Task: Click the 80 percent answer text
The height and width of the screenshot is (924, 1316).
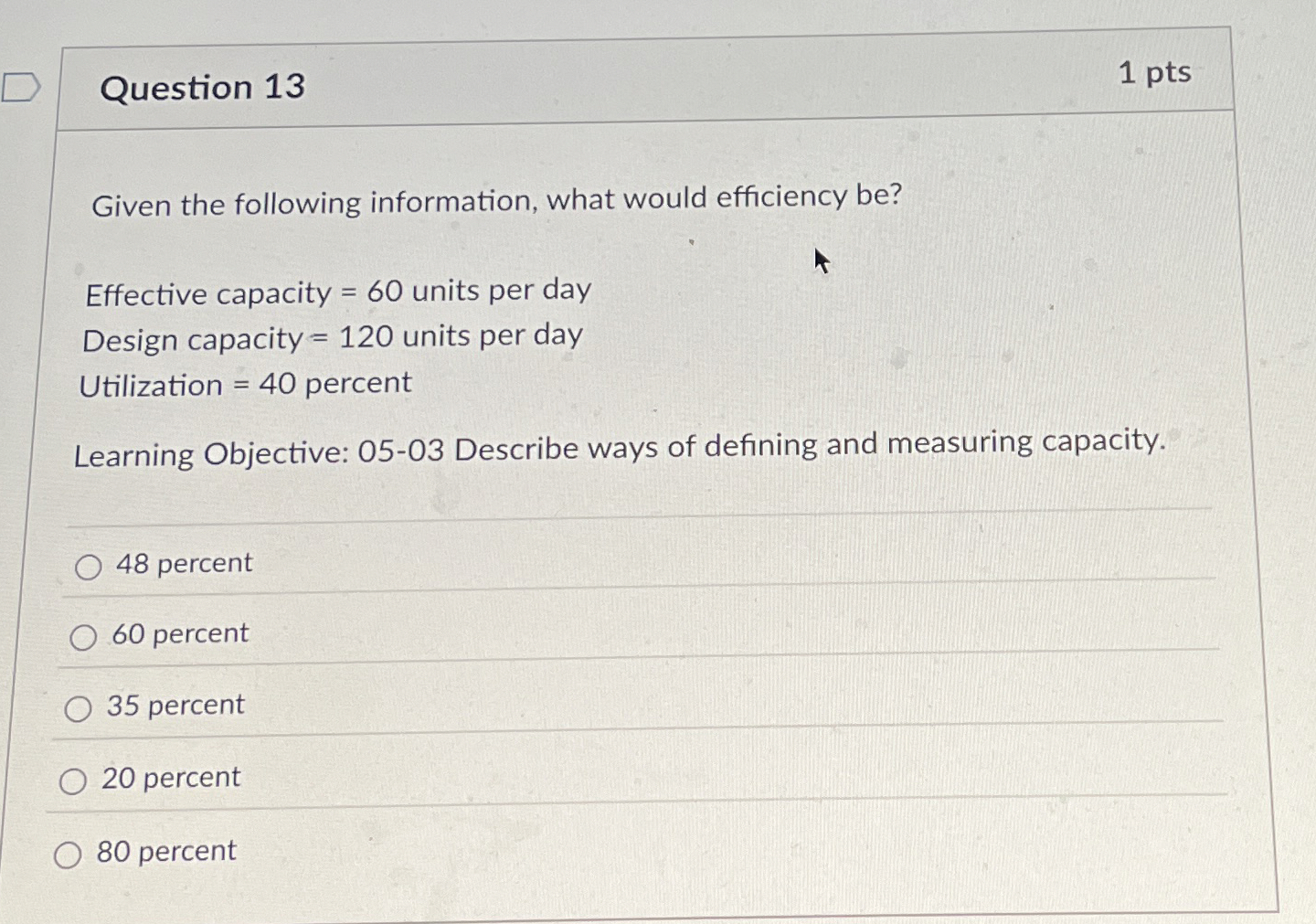Action: 164,853
